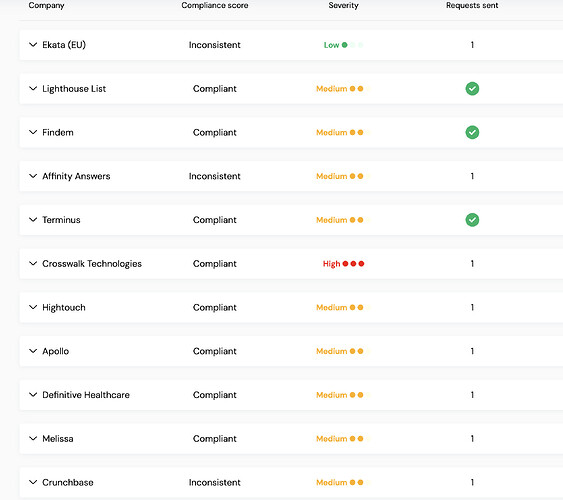Image resolution: width=563 pixels, height=500 pixels.
Task: Sort by Compliance score column header
Action: [215, 5]
